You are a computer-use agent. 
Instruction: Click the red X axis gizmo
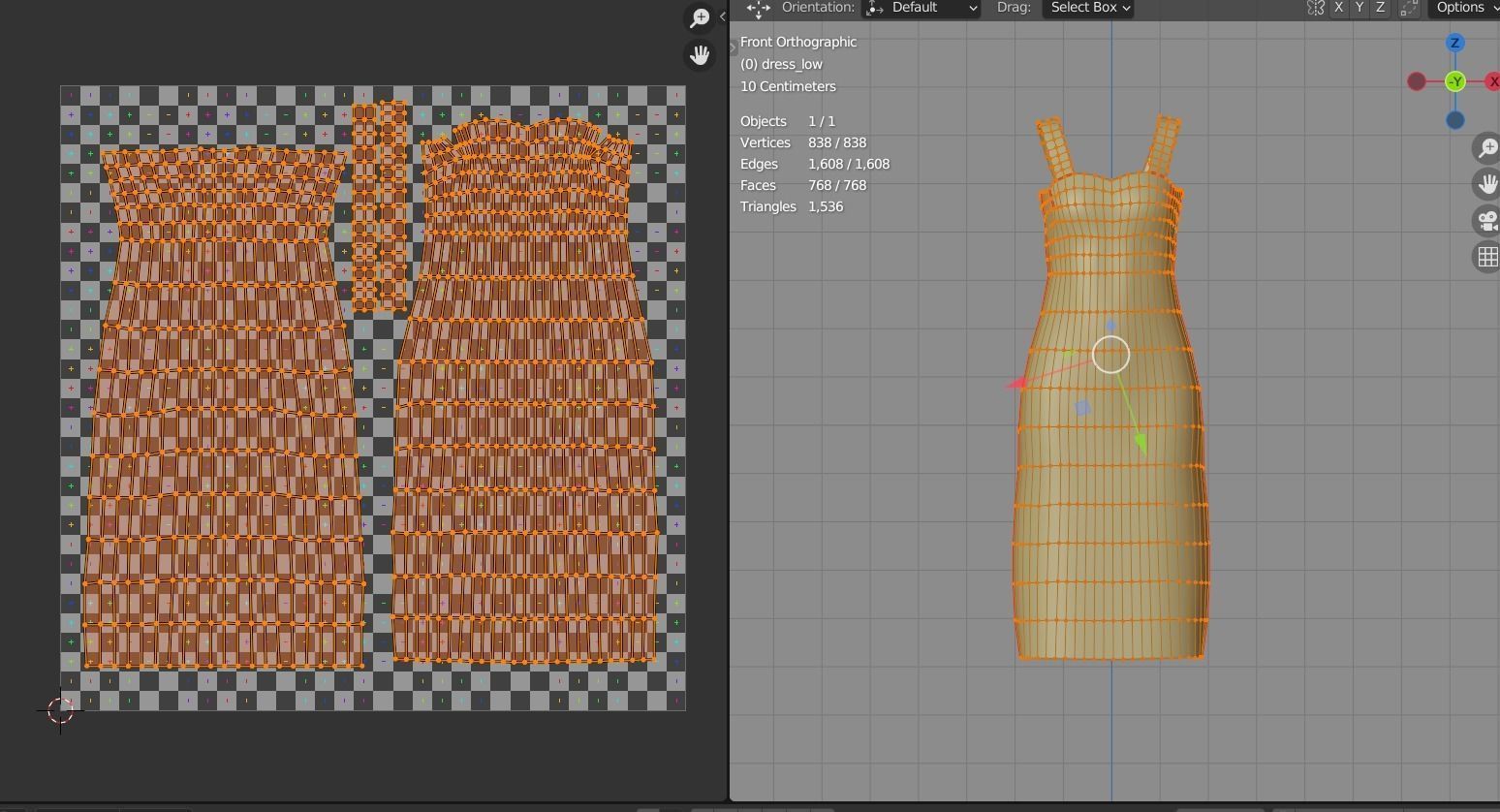coord(1492,81)
